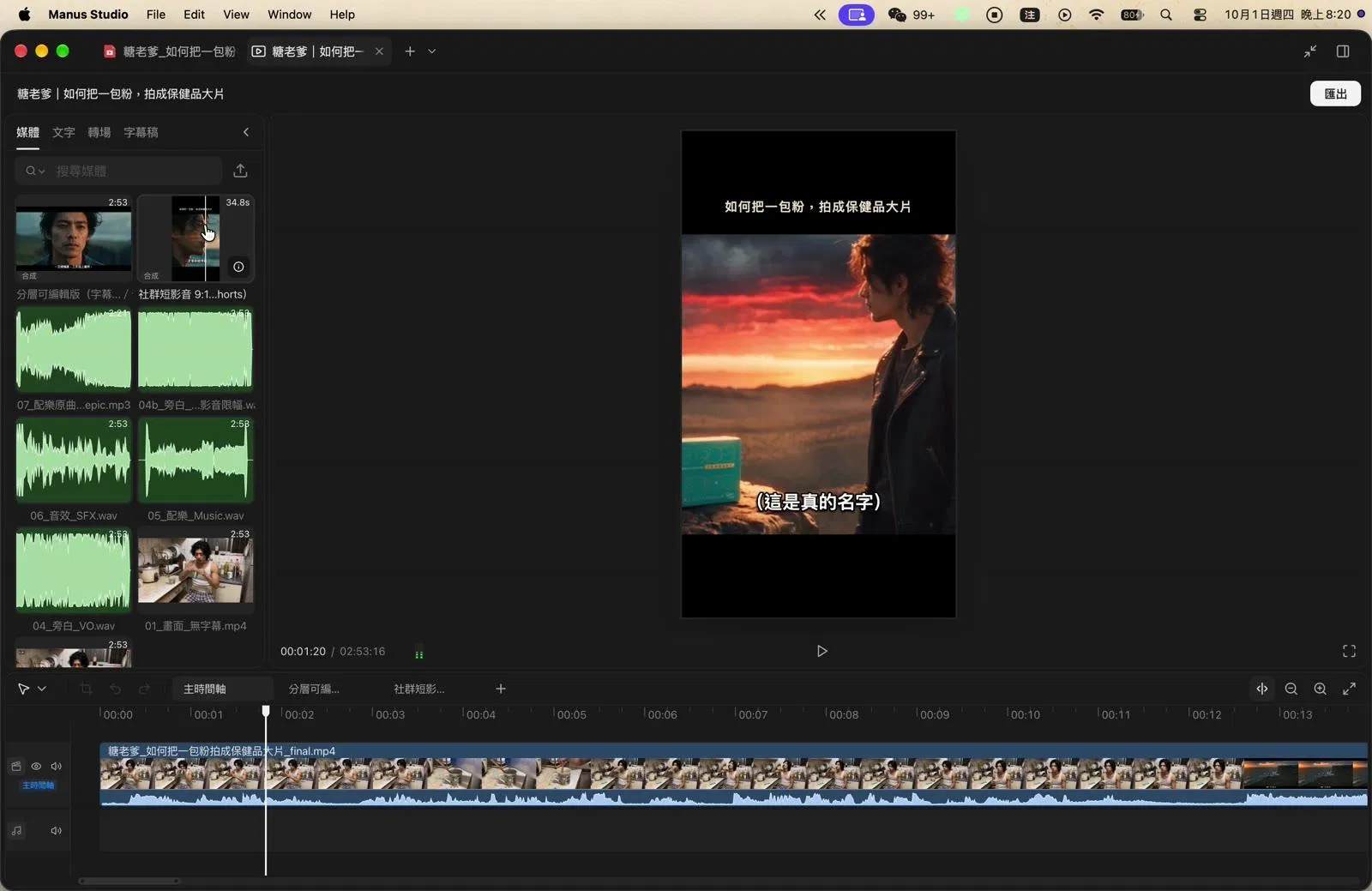Click the crop tool icon
This screenshot has height=891, width=1372.
[86, 689]
